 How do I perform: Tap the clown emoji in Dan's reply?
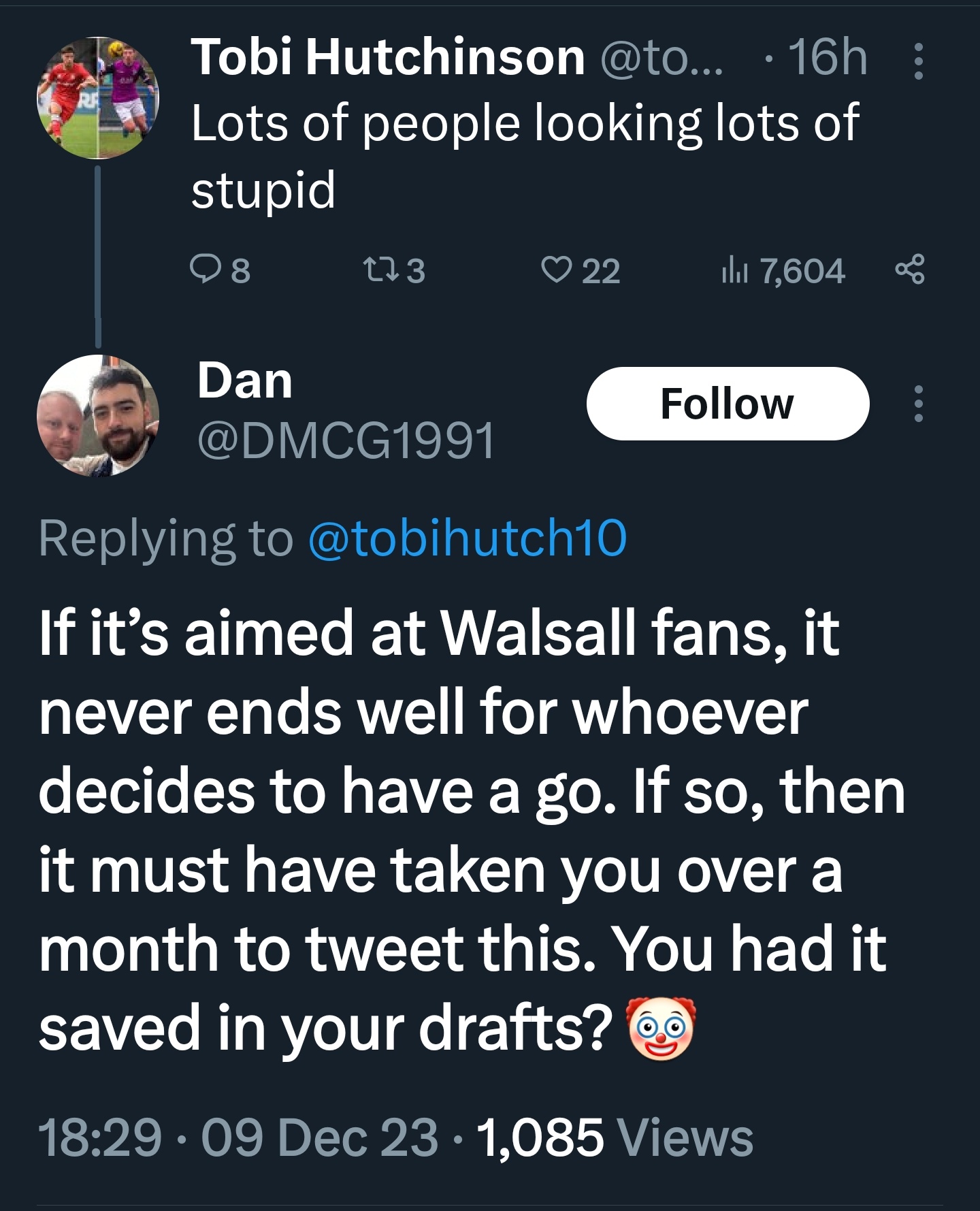click(x=661, y=1029)
